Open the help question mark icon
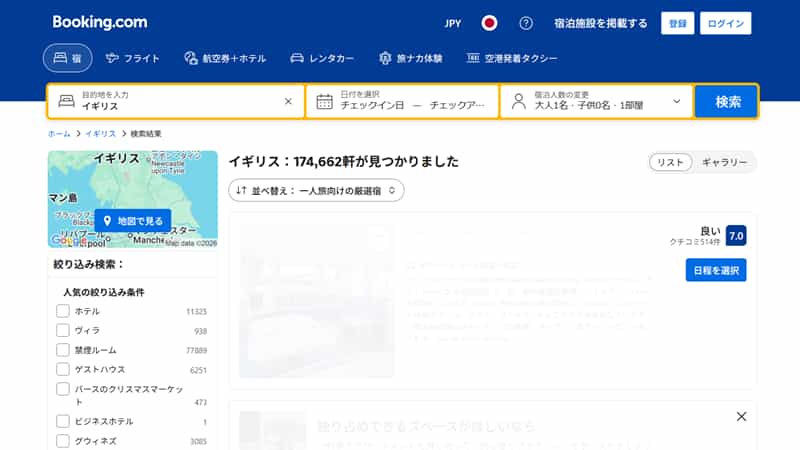Viewport: 800px width, 450px height. point(526,23)
